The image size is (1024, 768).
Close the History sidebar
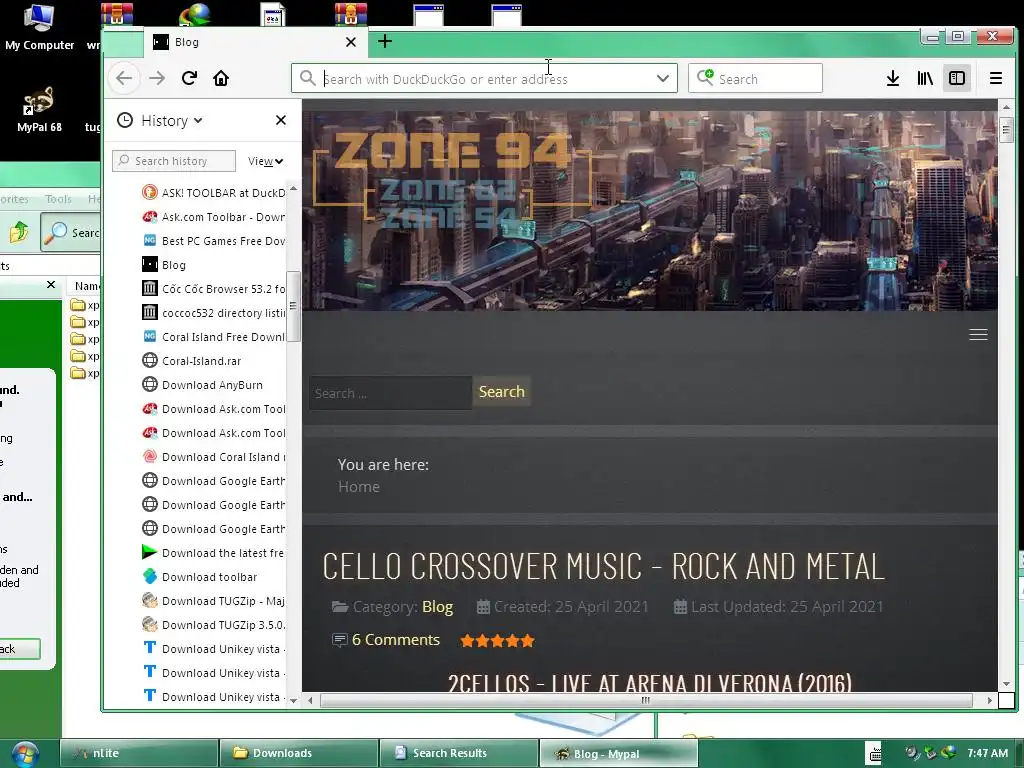click(281, 120)
